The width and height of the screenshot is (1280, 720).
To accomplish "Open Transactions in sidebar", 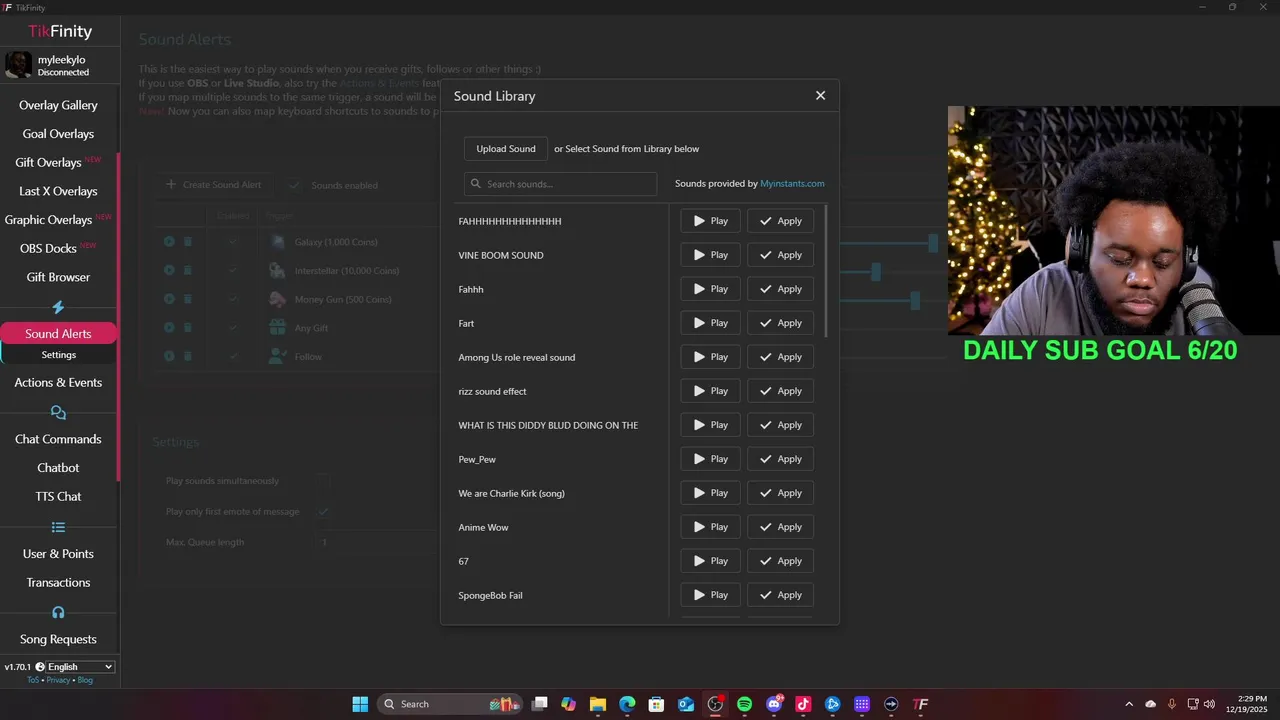I will (x=58, y=583).
